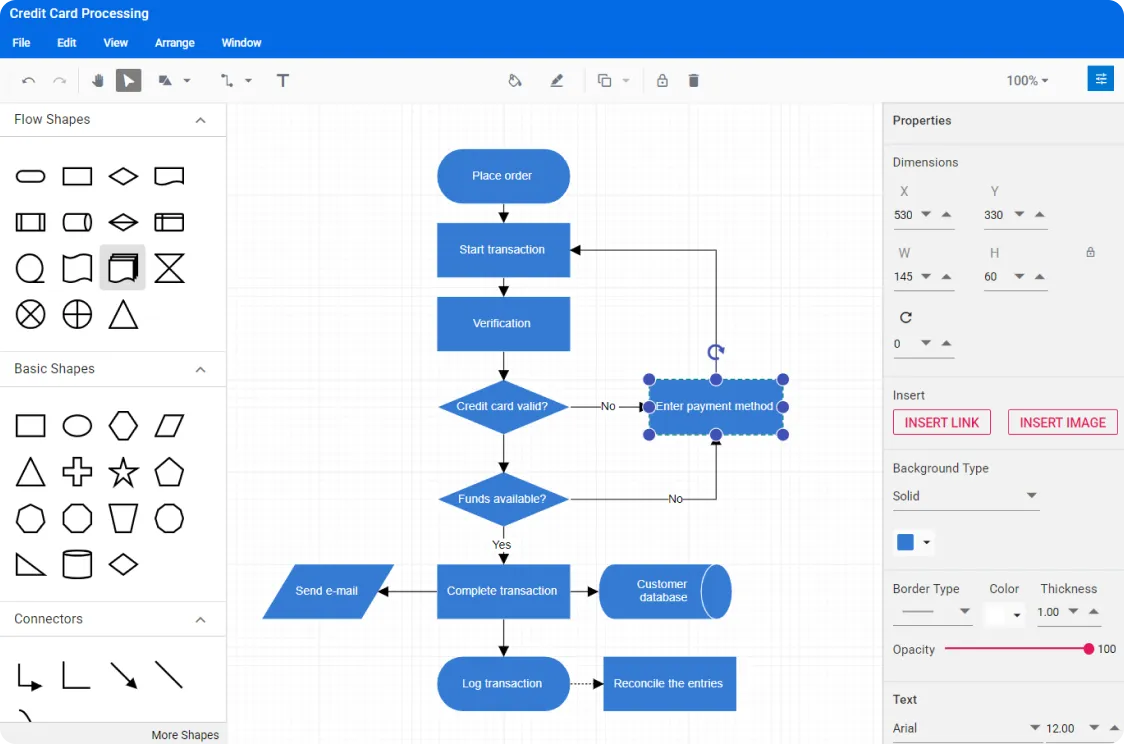This screenshot has width=1124, height=744.
Task: Click the connector line tool icon
Action: [228, 80]
